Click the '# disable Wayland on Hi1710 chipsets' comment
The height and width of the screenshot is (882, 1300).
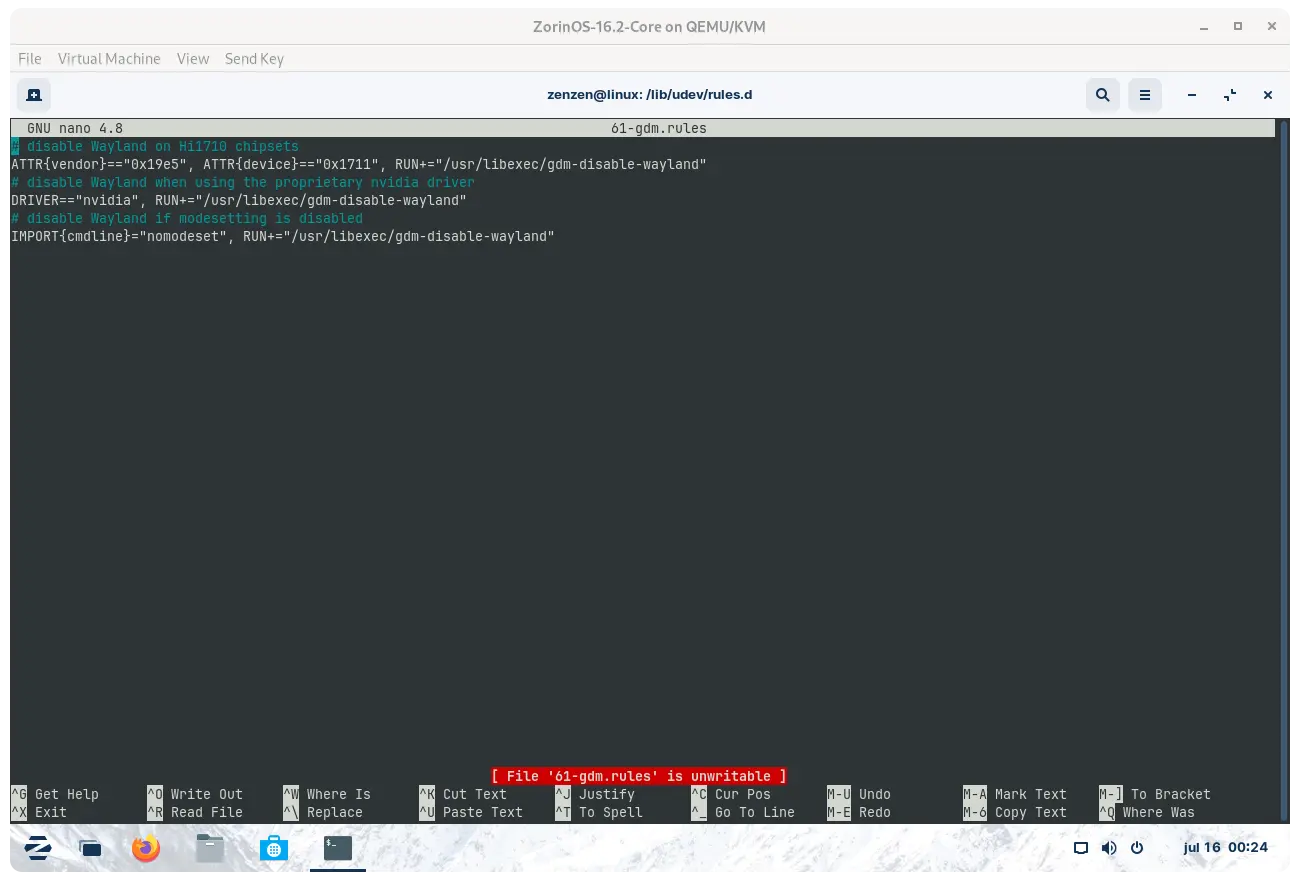pos(155,146)
